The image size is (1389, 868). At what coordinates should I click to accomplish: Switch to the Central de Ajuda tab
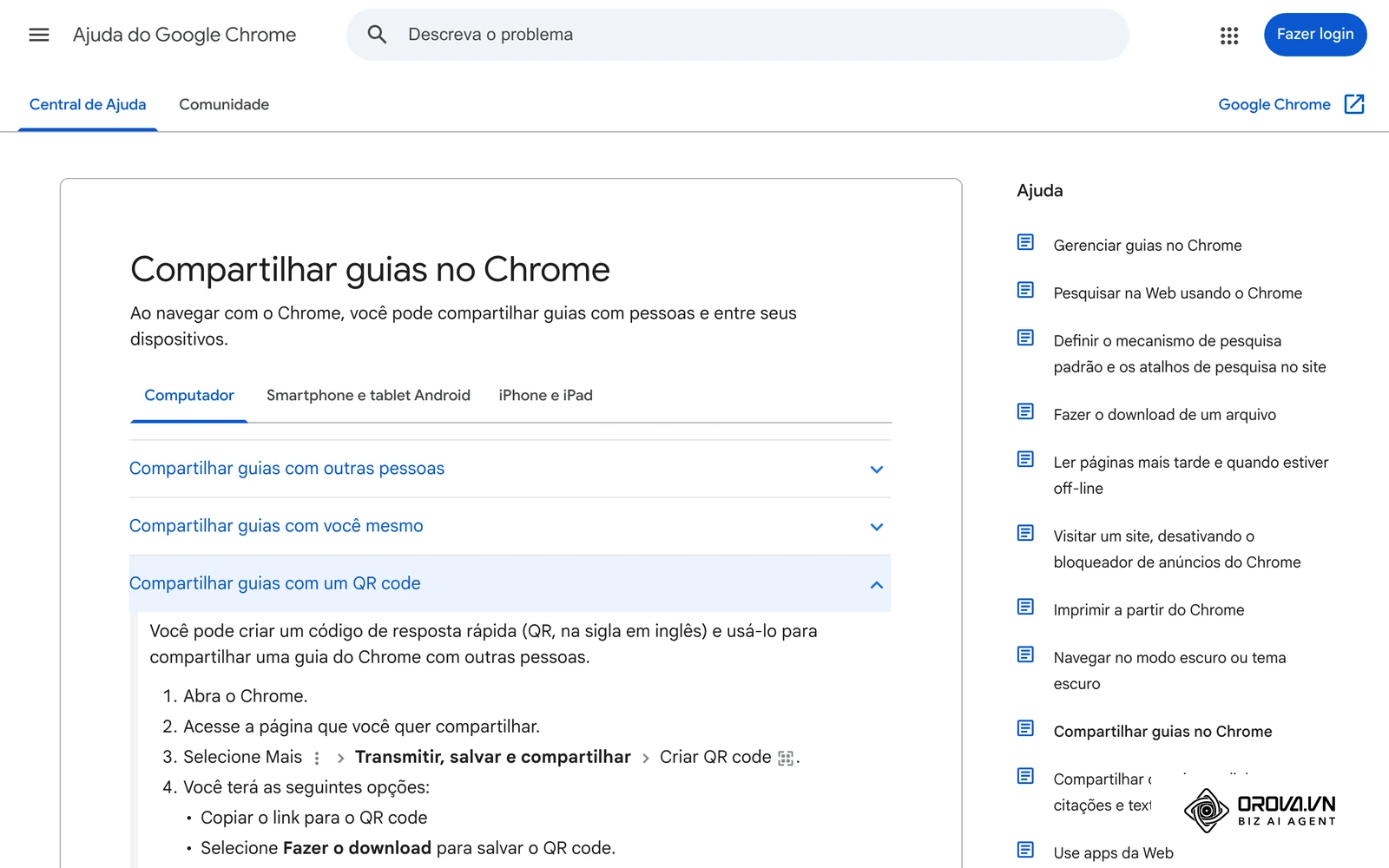[88, 105]
